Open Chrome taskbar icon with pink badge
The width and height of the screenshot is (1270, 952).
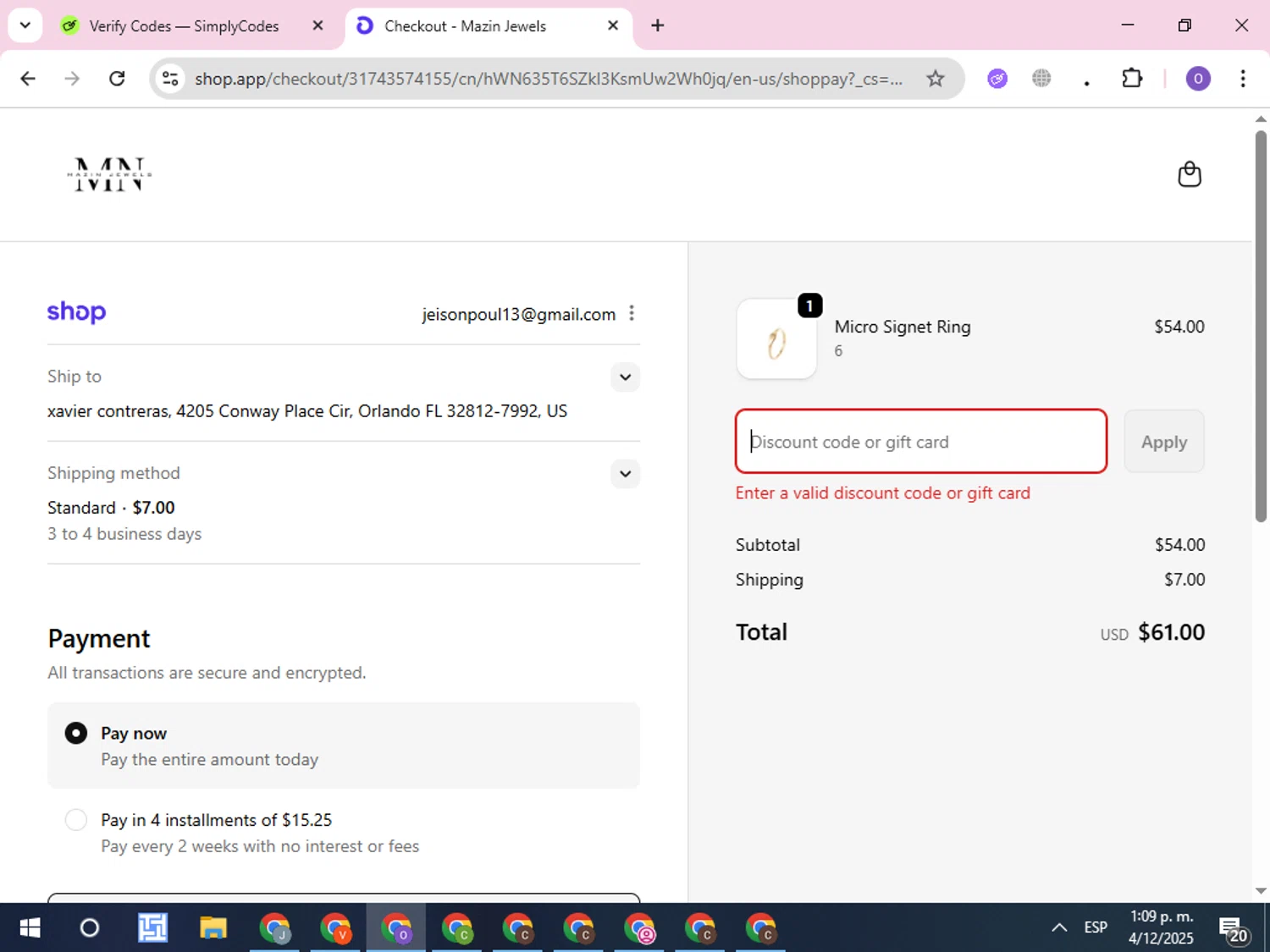point(640,928)
